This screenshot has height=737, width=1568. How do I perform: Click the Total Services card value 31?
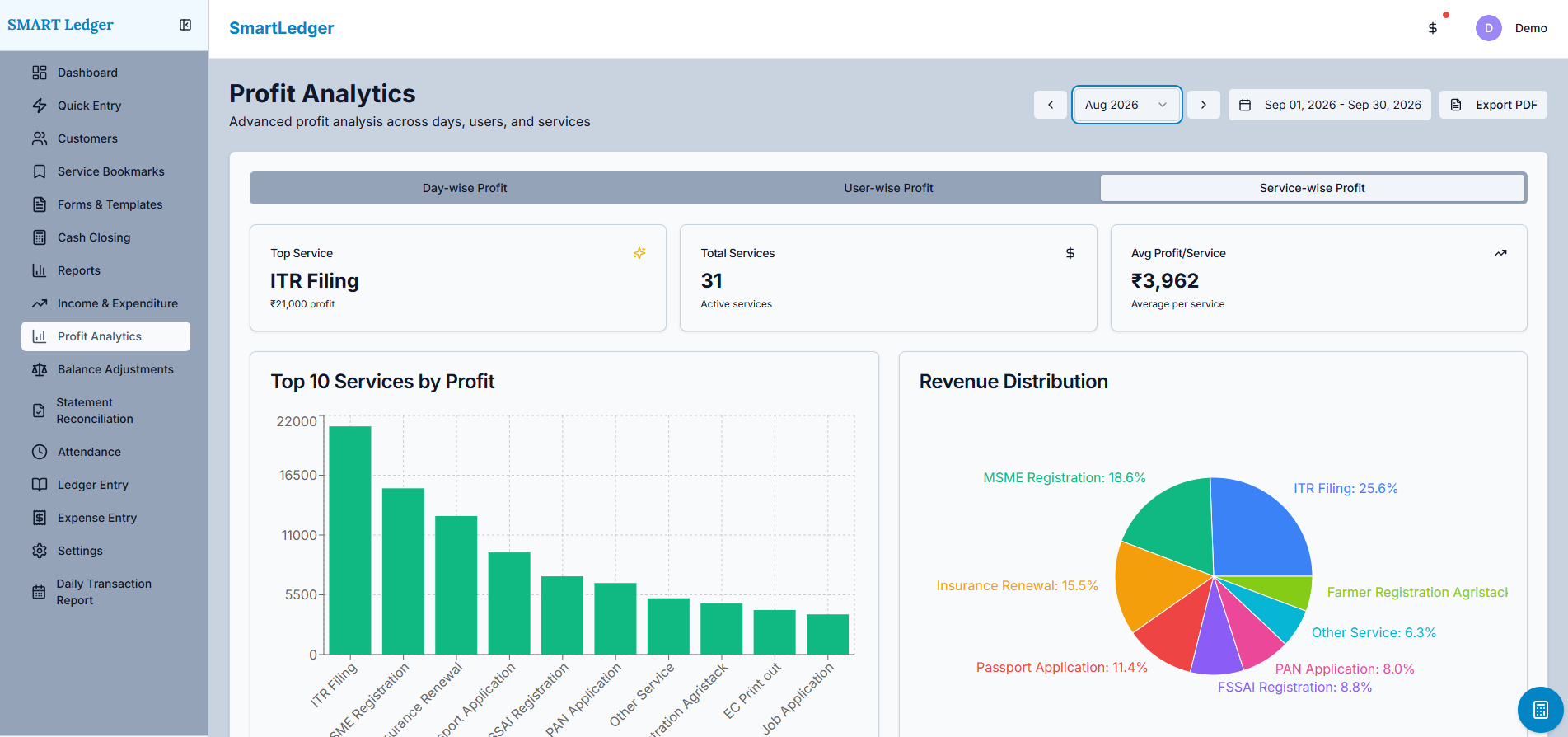click(x=712, y=281)
